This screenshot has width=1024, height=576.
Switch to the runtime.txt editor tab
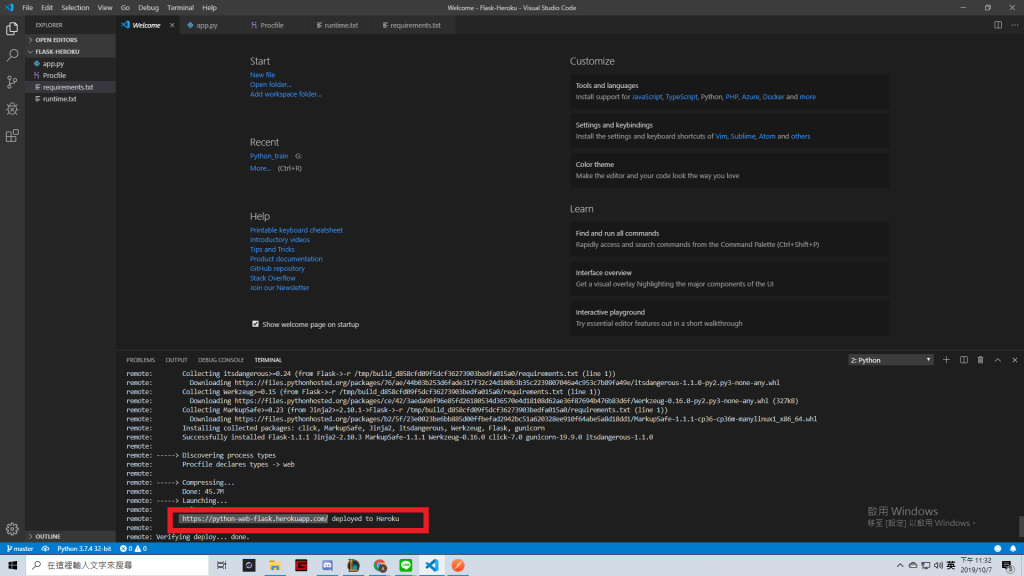[341, 25]
